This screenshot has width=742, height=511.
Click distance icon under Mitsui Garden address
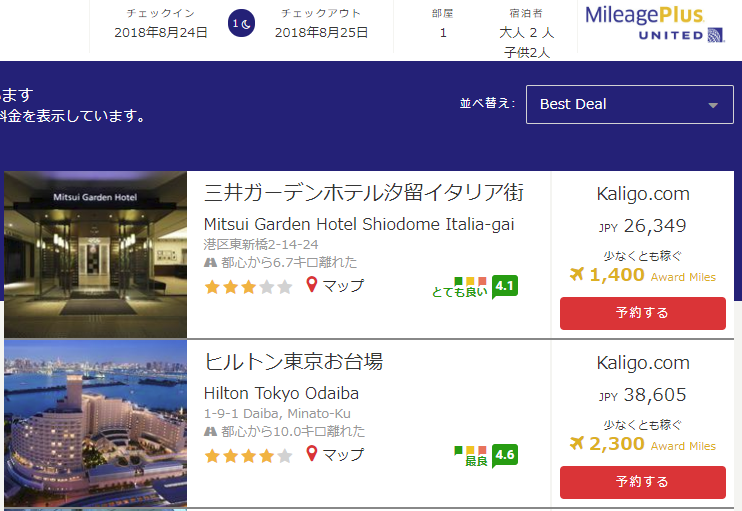[x=210, y=263]
